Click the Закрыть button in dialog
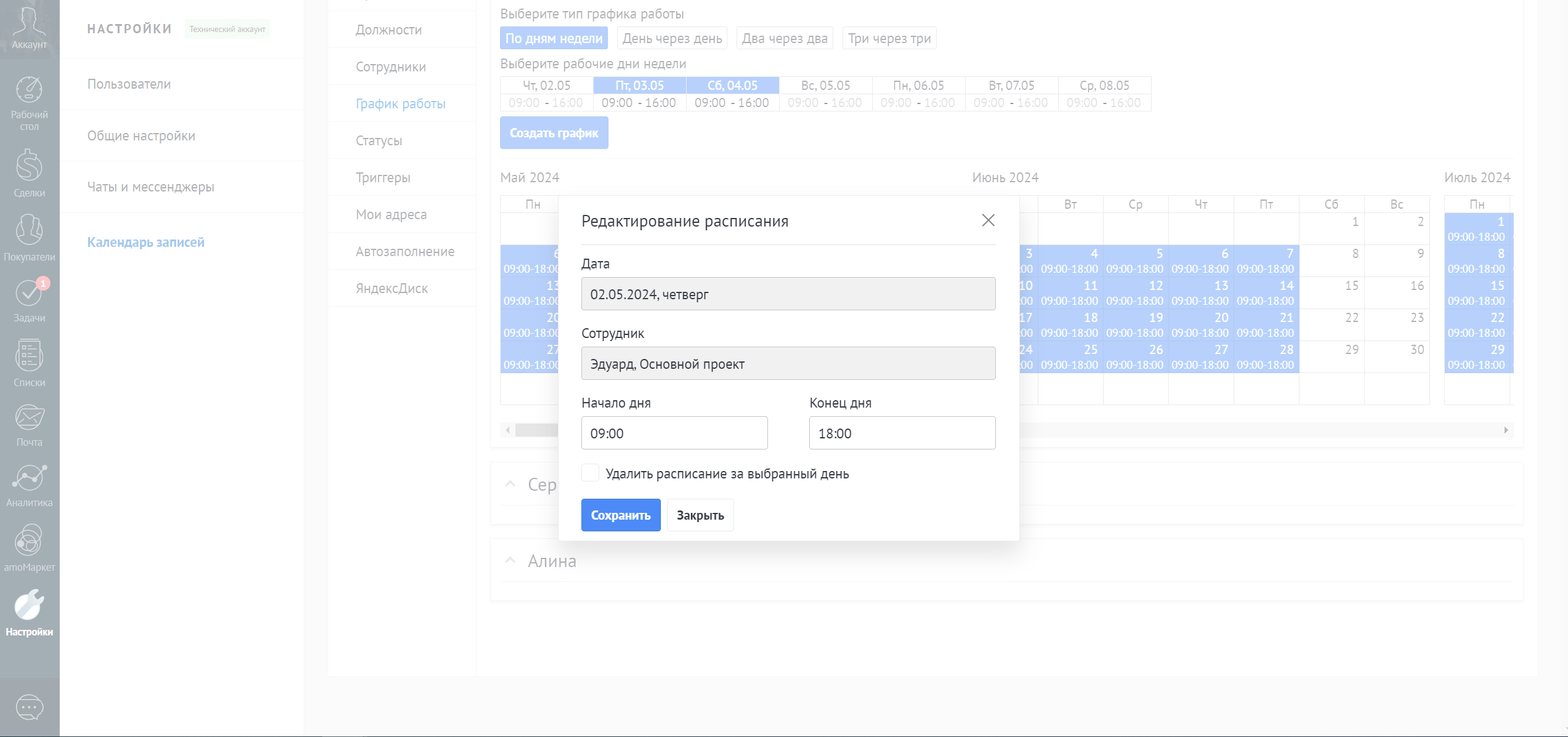The image size is (1568, 737). (700, 515)
